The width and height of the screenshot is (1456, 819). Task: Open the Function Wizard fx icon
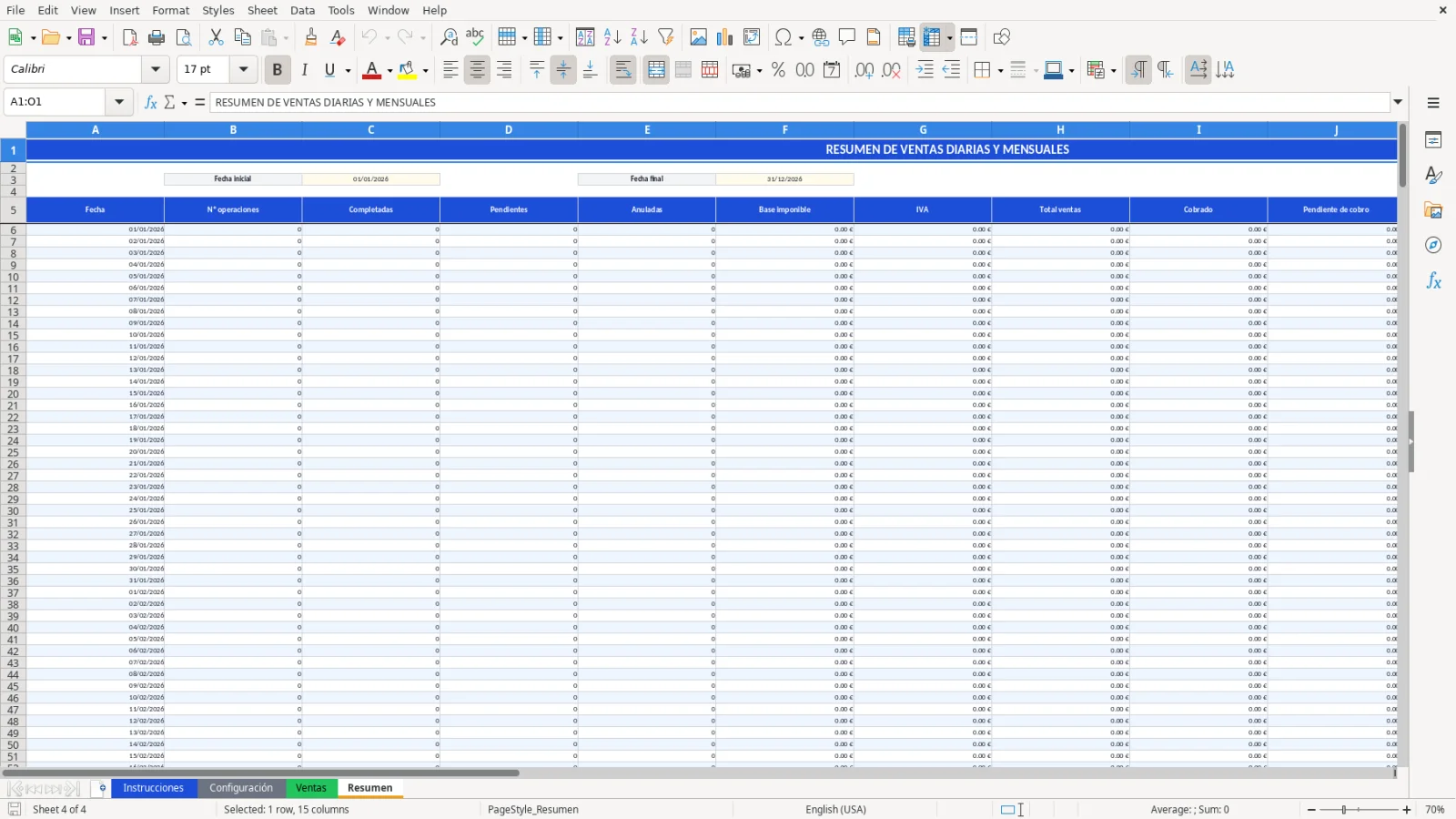tap(151, 102)
